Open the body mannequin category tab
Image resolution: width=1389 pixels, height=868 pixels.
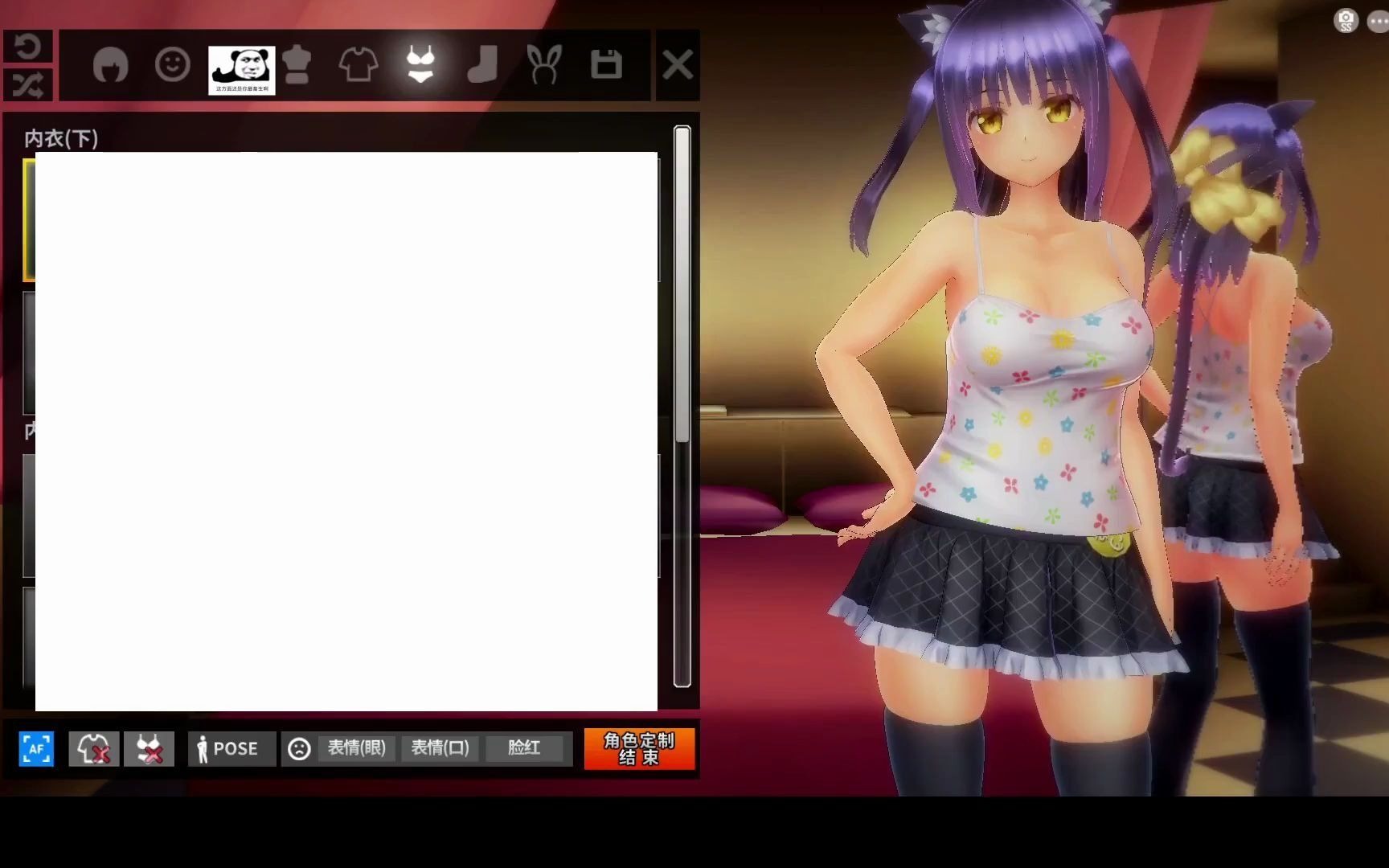point(297,65)
